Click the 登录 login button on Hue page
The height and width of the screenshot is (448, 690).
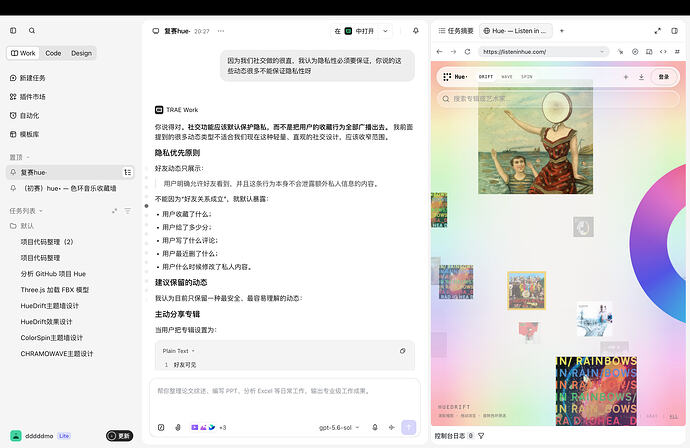click(x=664, y=77)
